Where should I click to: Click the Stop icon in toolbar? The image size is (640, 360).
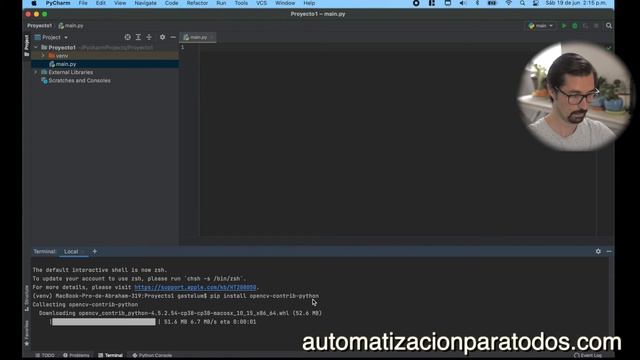pos(596,26)
